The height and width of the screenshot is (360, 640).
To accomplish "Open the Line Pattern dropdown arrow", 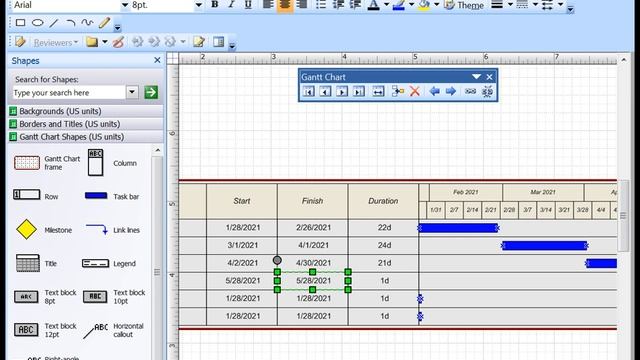I will pos(535,5).
